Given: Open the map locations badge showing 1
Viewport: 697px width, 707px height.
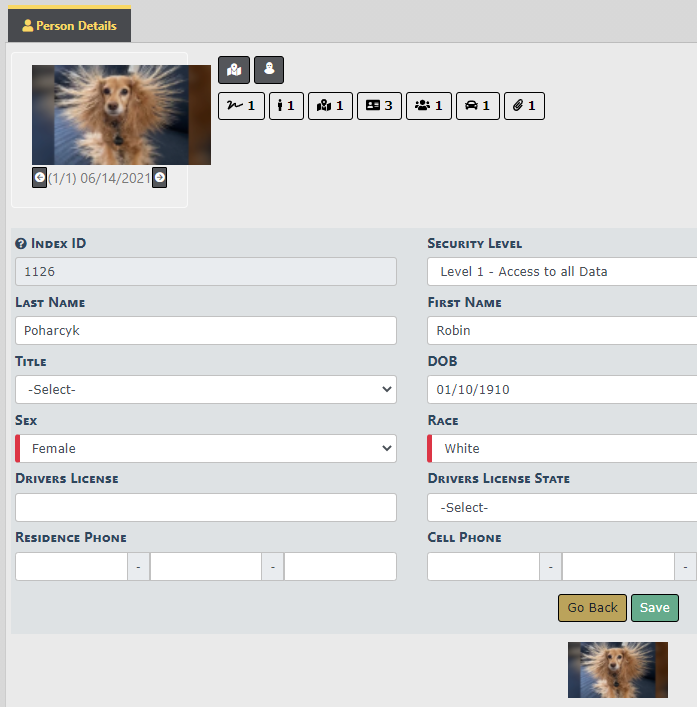Looking at the screenshot, I should (x=330, y=105).
